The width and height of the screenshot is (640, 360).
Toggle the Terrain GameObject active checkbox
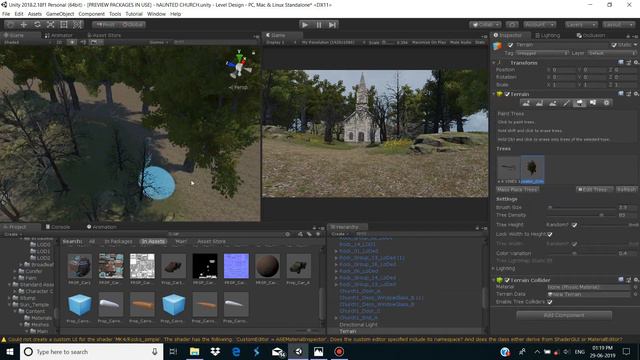click(510, 45)
